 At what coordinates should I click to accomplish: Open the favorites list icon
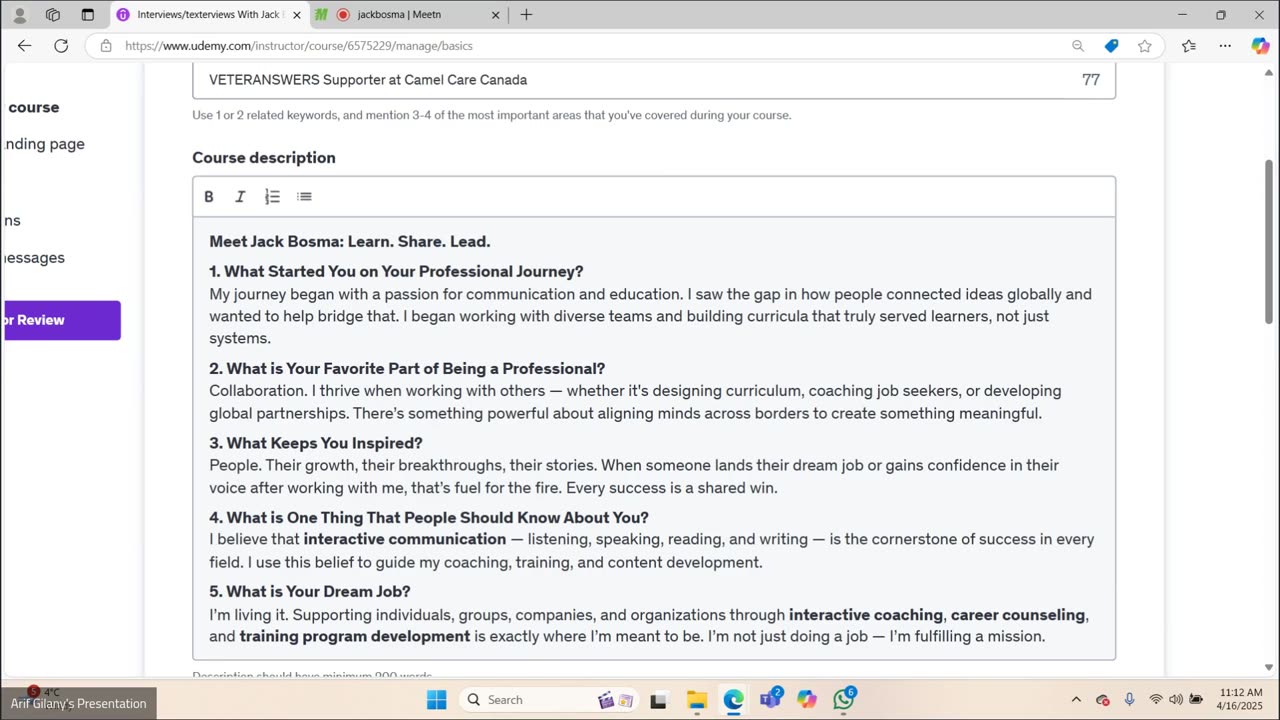1188,46
